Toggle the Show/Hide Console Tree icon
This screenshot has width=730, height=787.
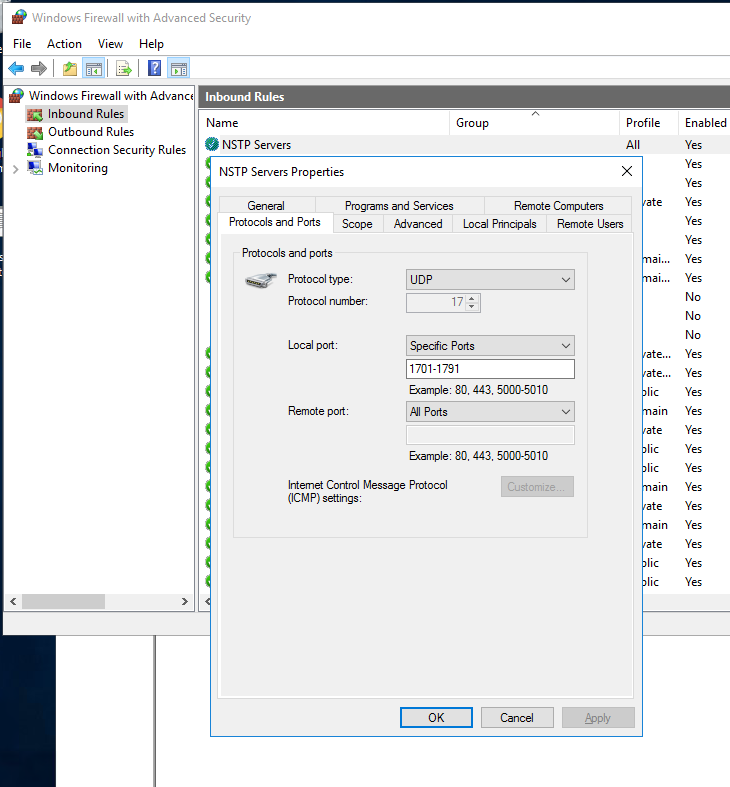93,69
